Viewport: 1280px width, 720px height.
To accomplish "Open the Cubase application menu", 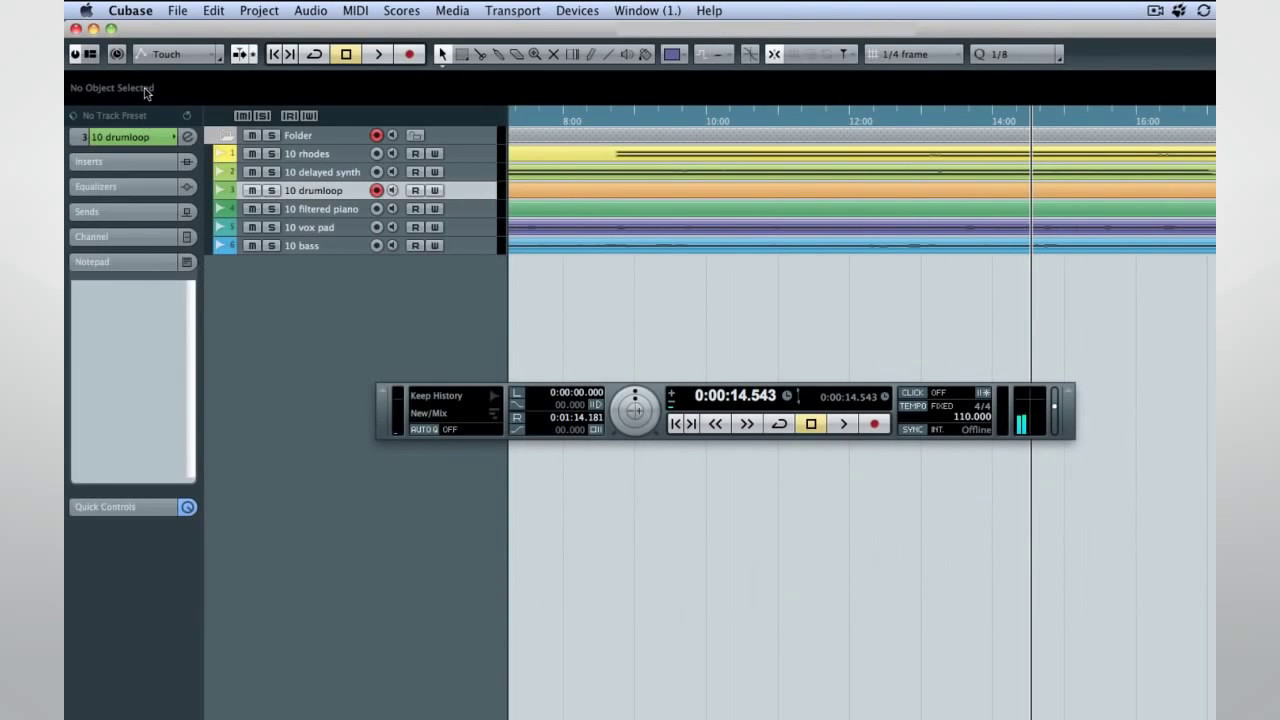I will pos(130,10).
